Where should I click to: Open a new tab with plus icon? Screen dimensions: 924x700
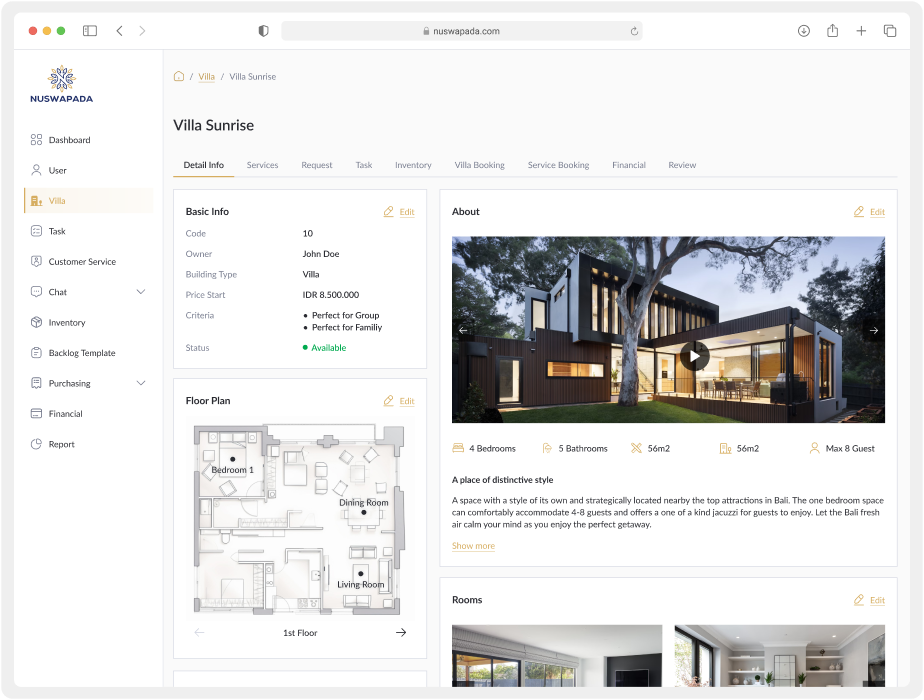click(x=861, y=31)
